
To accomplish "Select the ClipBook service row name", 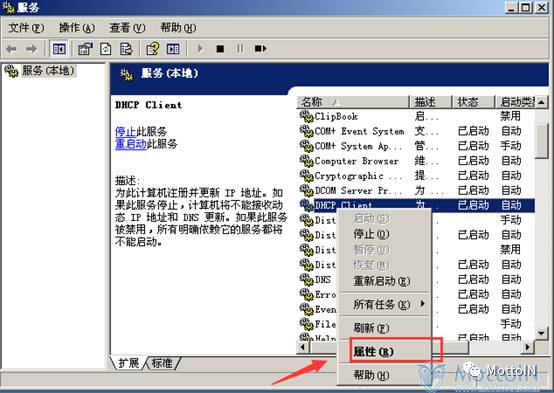I will point(336,116).
